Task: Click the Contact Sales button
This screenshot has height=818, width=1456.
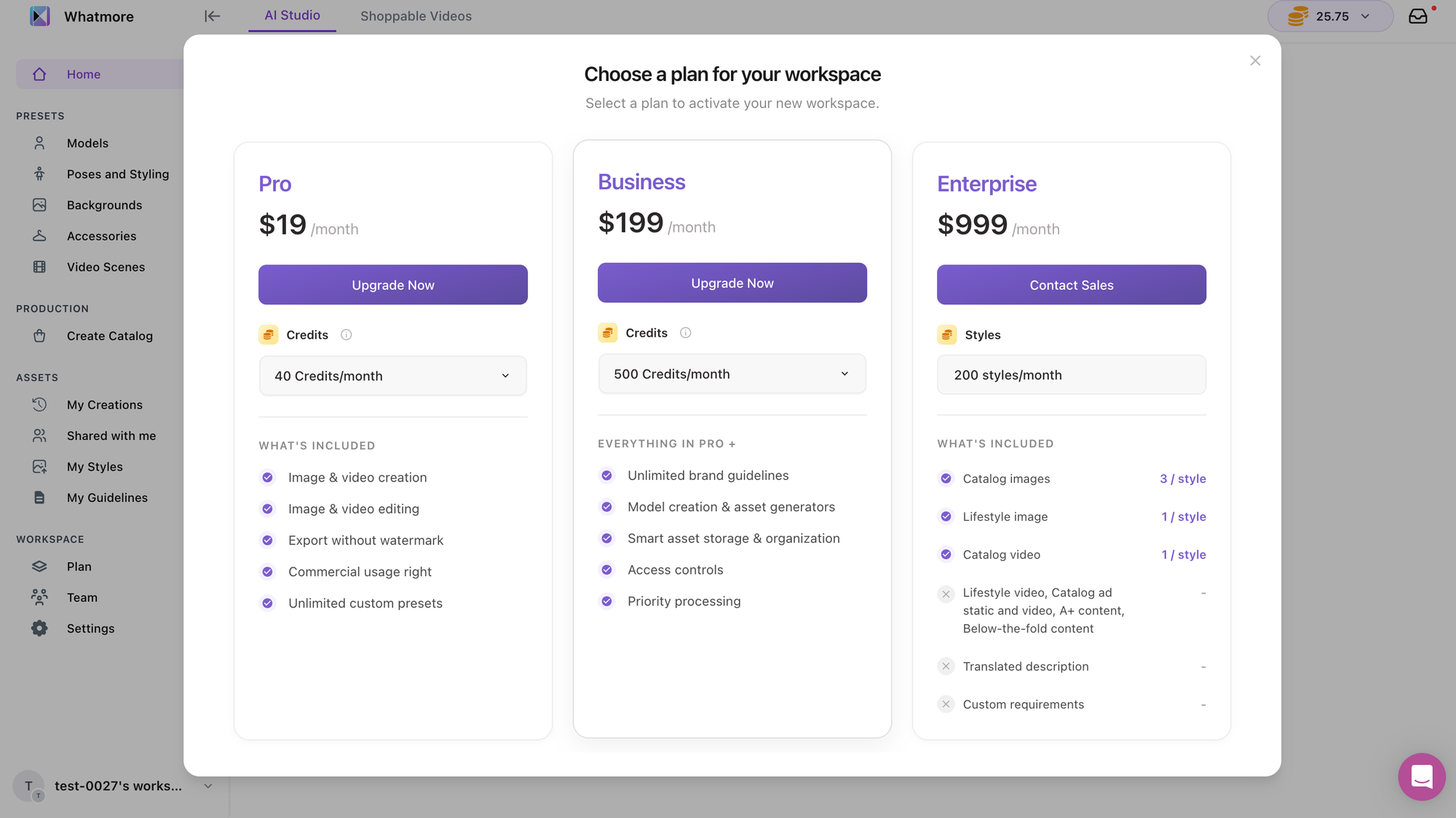Action: [1072, 285]
